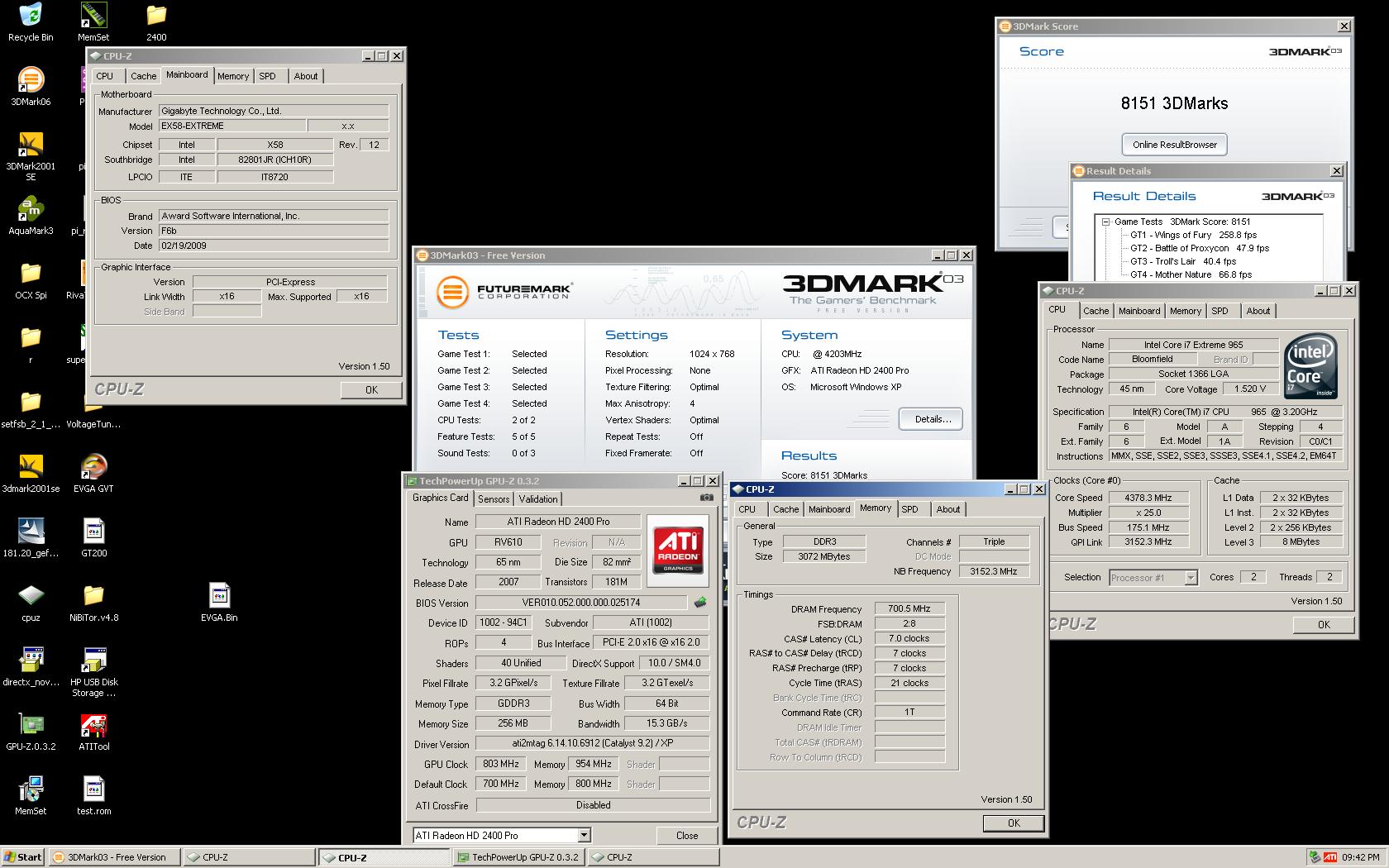The height and width of the screenshot is (868, 1389).
Task: Click the clock showing 09:42 PM
Action: pyautogui.click(x=1361, y=857)
